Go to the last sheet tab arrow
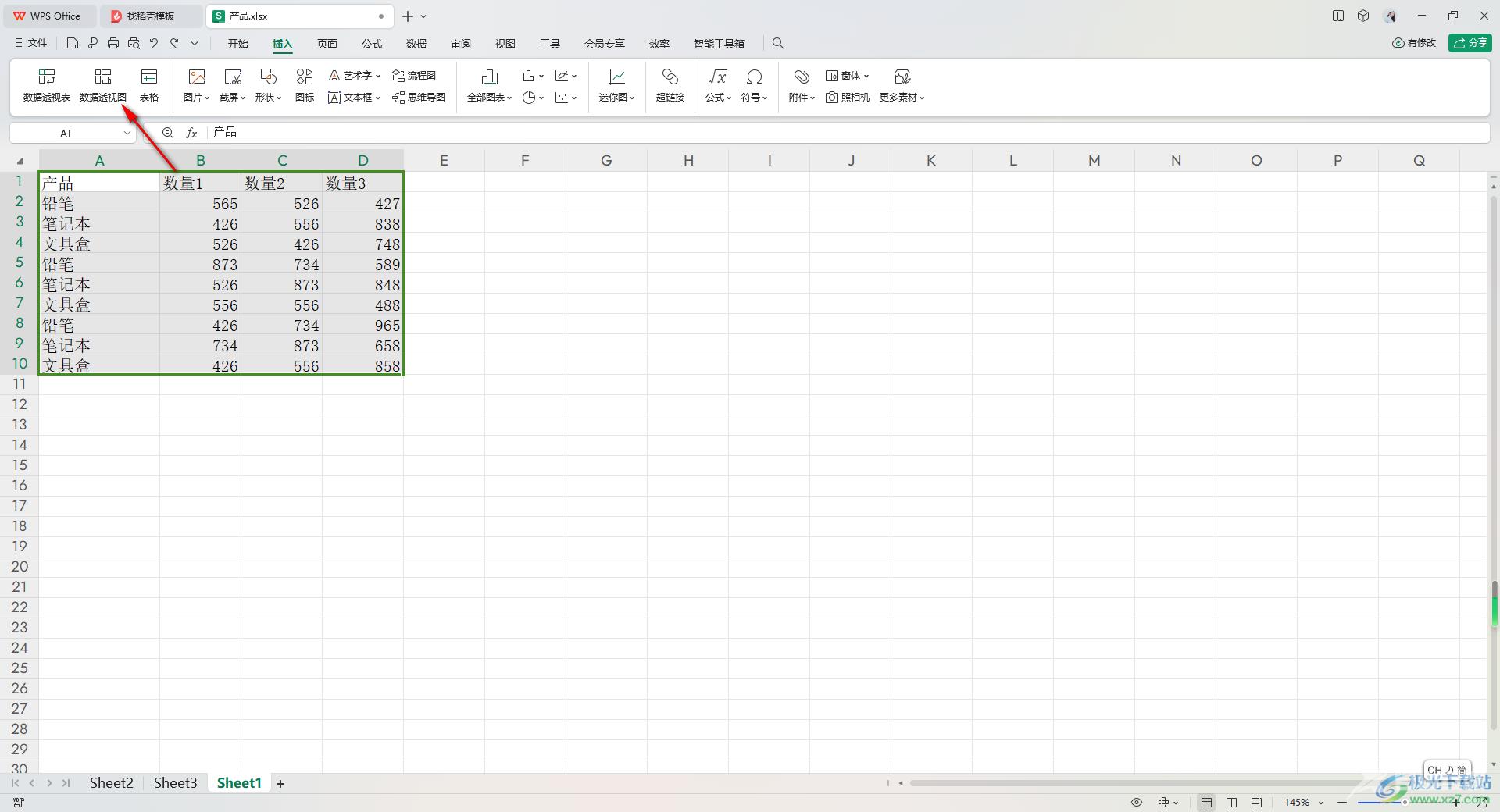Image resolution: width=1500 pixels, height=812 pixels. click(x=66, y=783)
